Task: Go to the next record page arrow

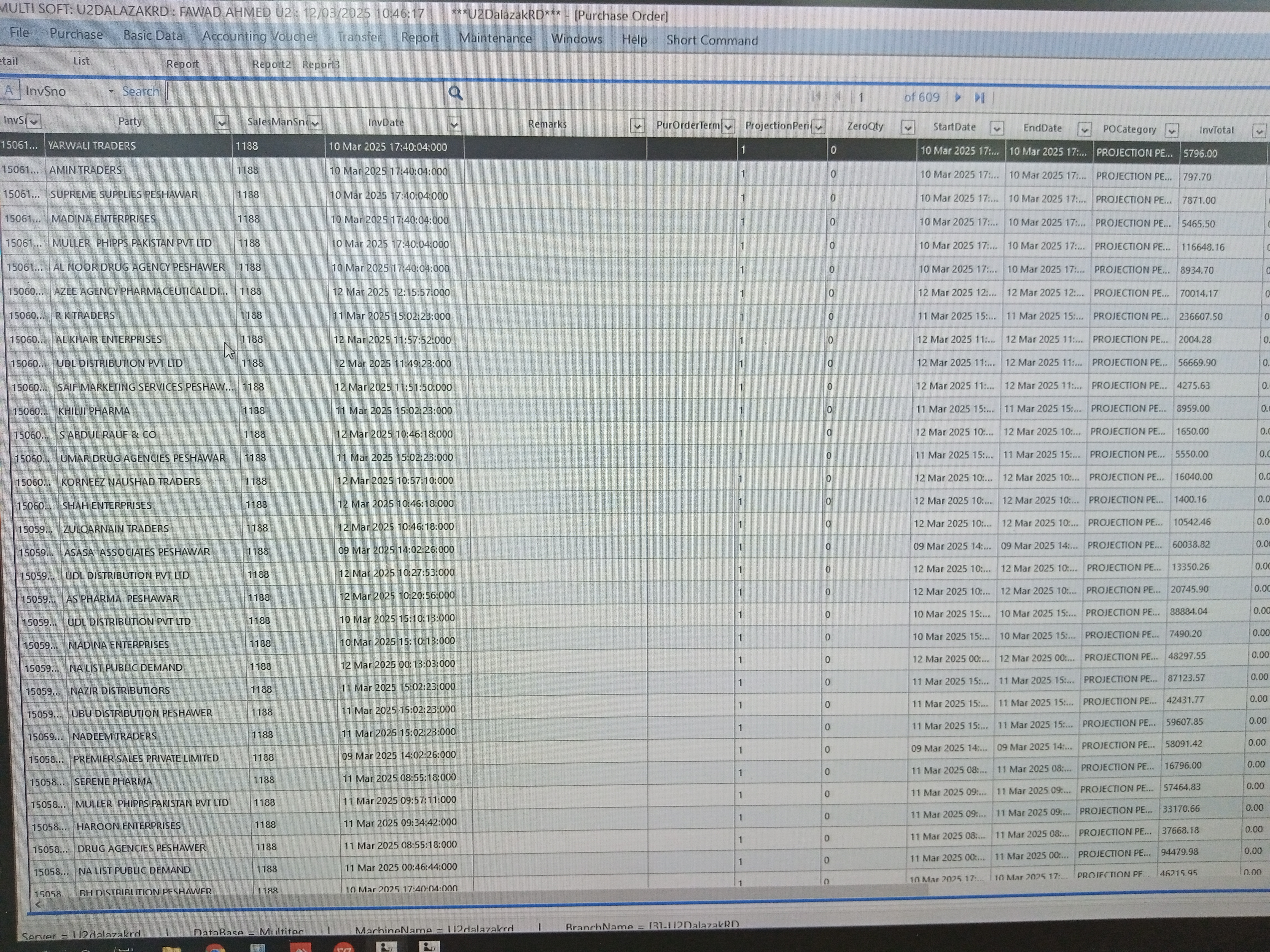Action: 958,98
